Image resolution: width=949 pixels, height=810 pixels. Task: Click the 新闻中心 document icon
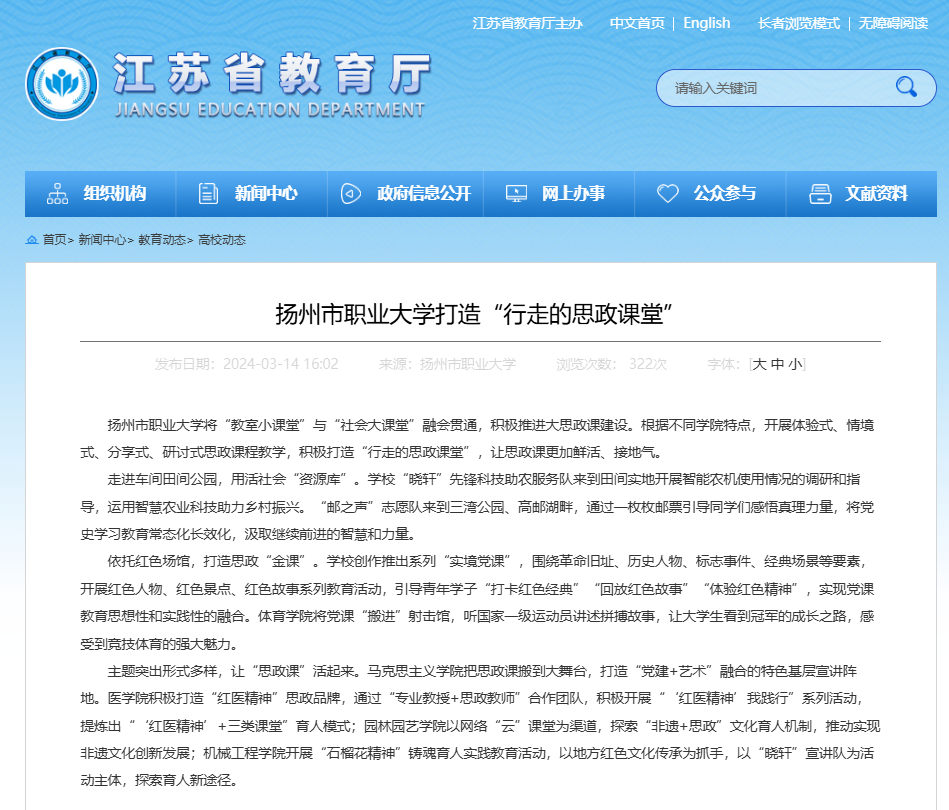[x=208, y=194]
